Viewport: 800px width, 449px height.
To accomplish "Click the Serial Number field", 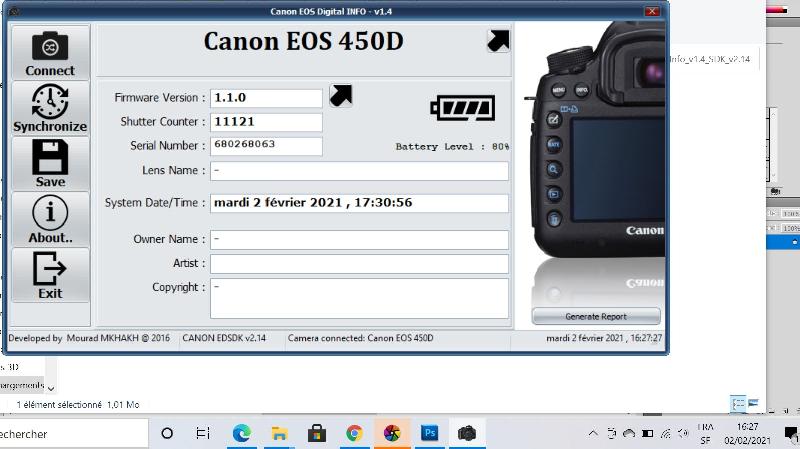I will 266,146.
